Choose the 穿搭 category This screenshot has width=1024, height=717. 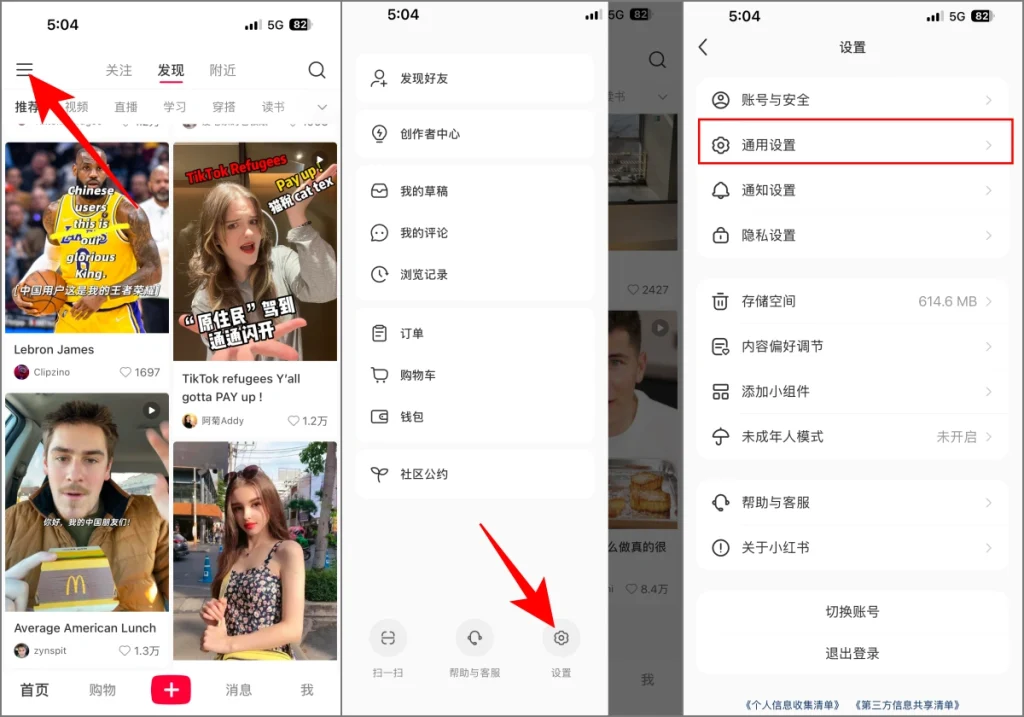[224, 106]
